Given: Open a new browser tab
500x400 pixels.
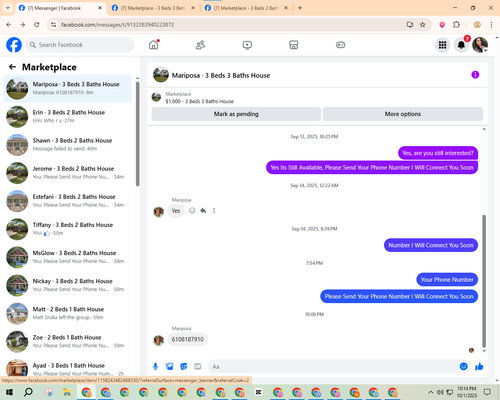Looking at the screenshot, I should pos(300,8).
